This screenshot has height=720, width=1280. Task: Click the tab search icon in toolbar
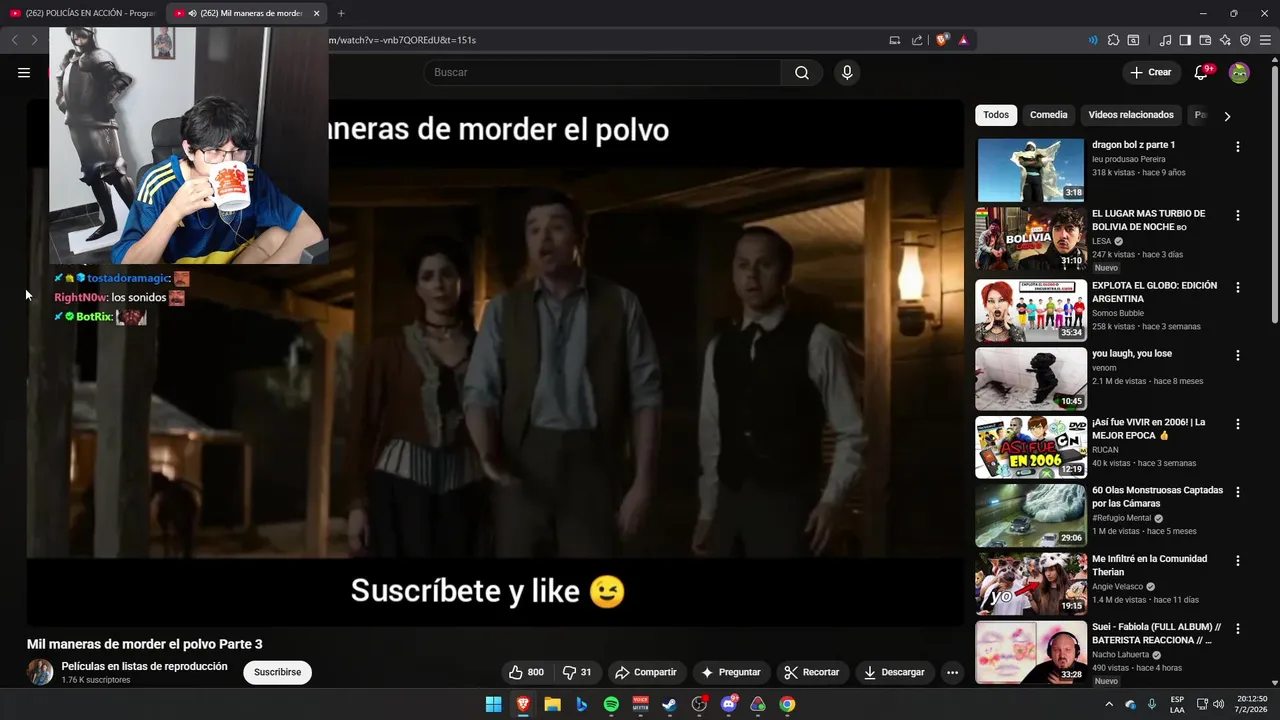[1133, 40]
